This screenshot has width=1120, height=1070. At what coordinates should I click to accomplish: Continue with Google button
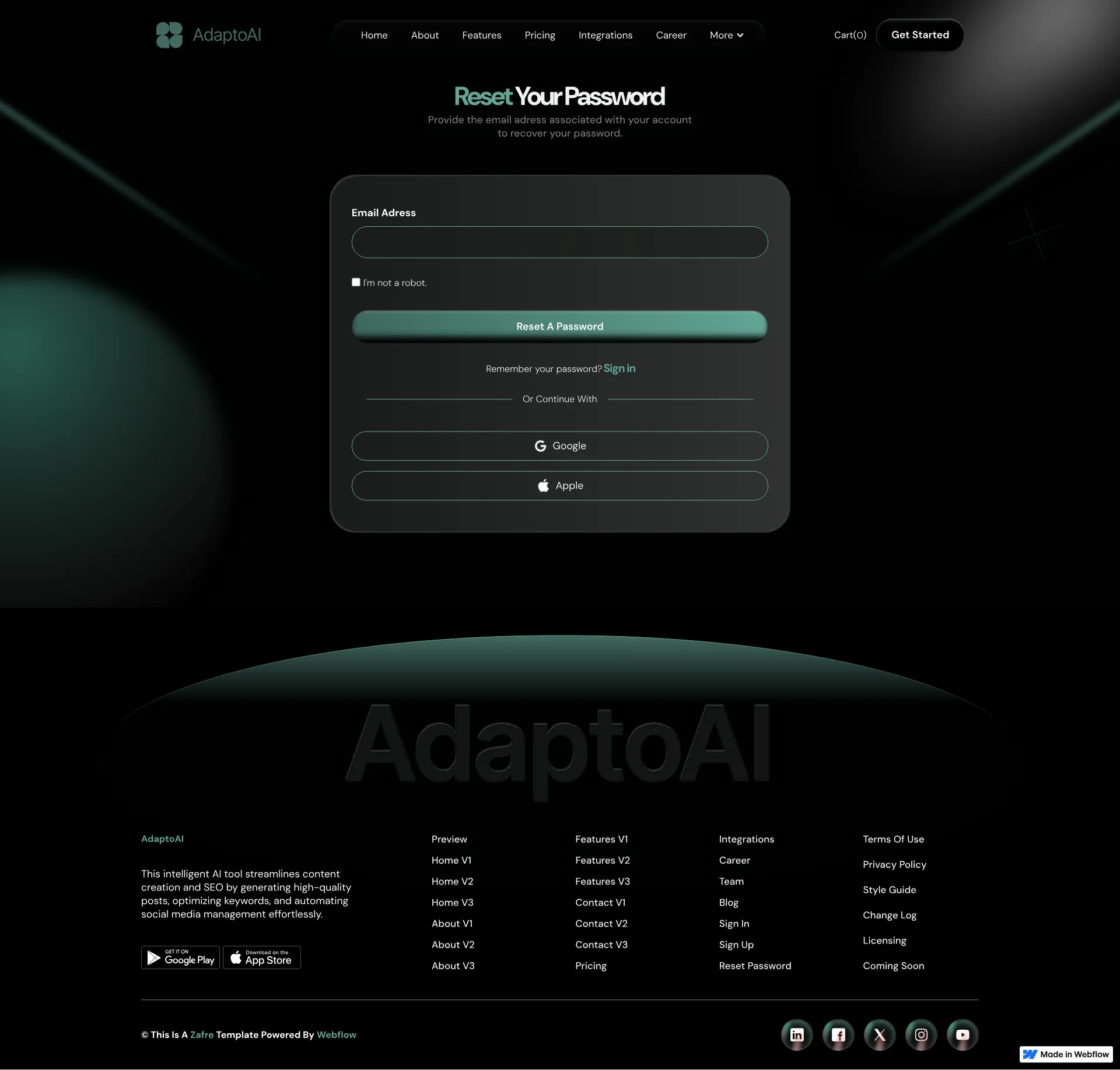(x=560, y=446)
